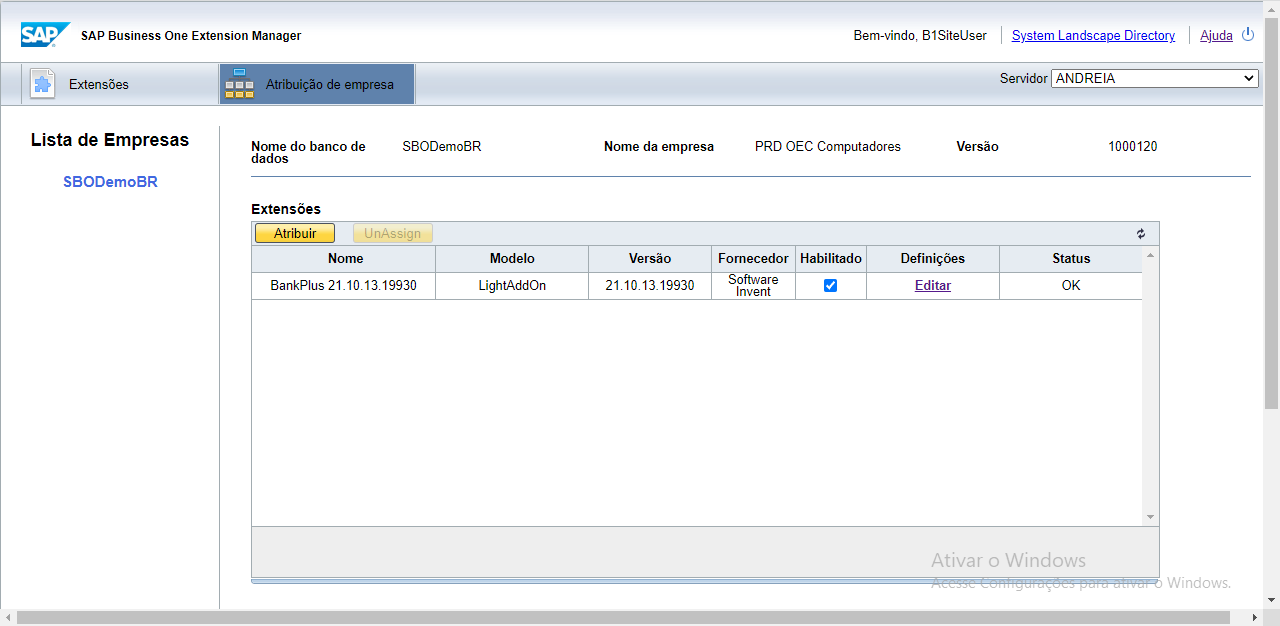
Task: Click the PRD OEC Computadores company name
Action: 828,147
